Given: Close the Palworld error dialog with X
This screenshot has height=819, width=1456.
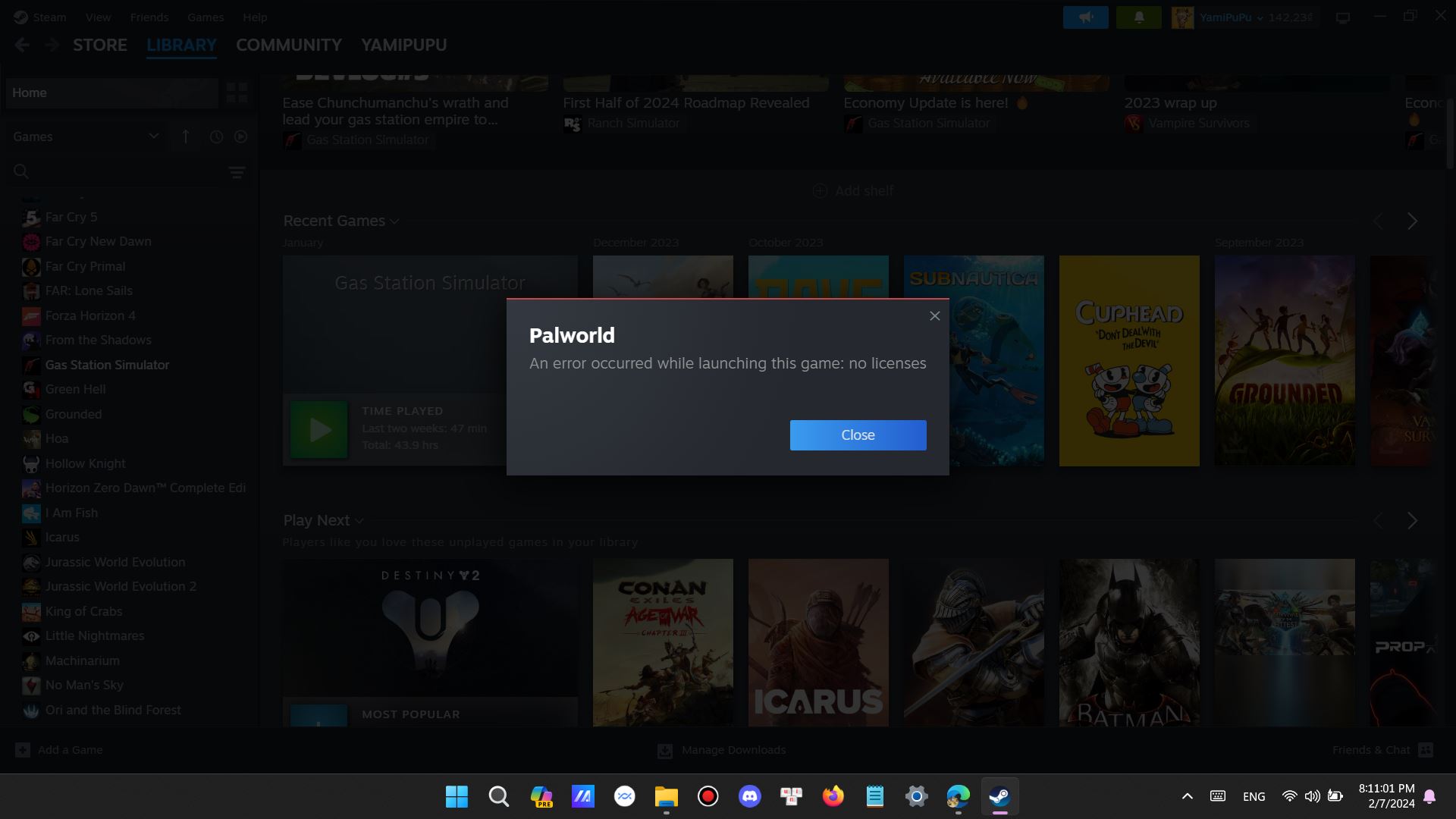Looking at the screenshot, I should point(934,316).
